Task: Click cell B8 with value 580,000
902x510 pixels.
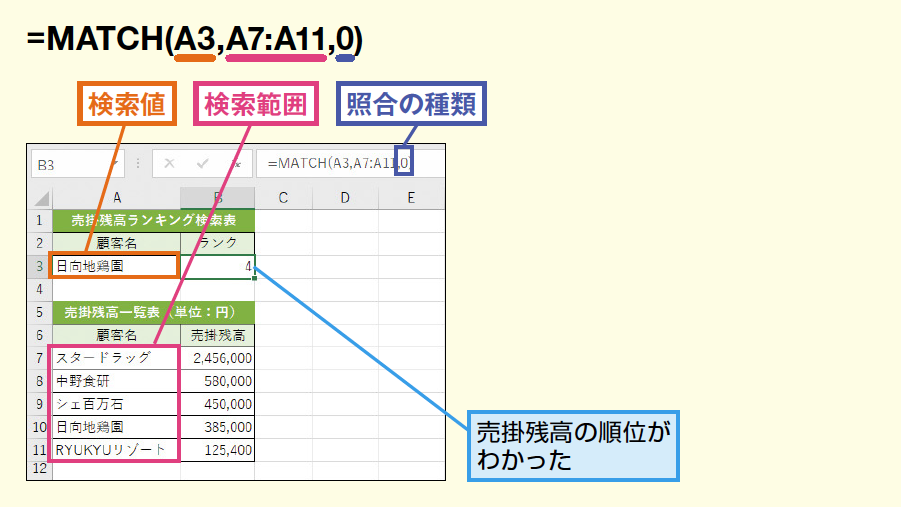Action: (218, 380)
